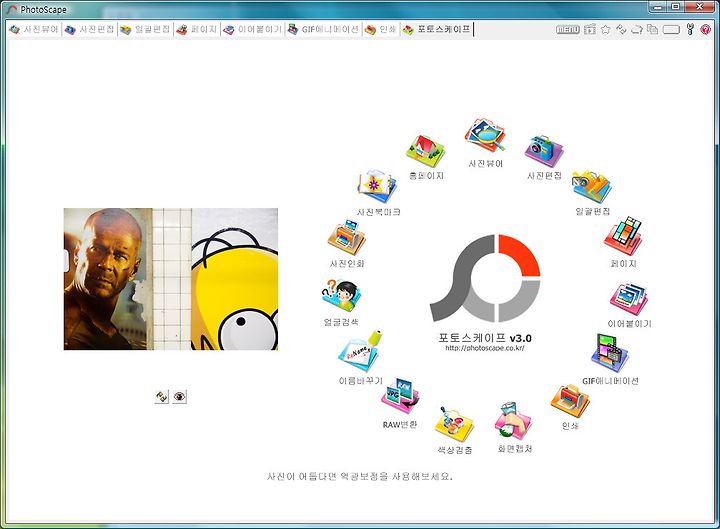Switch to the 사진편집 tab
Screen dimensions: 720x529
click(90, 29)
